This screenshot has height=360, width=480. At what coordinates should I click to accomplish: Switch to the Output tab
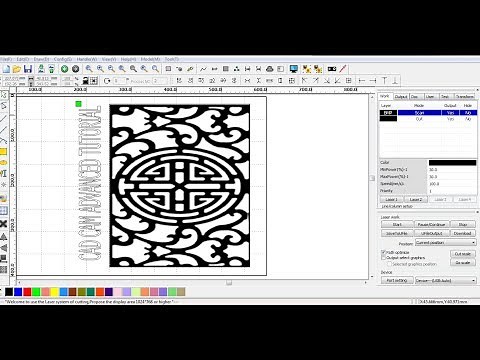[401, 96]
